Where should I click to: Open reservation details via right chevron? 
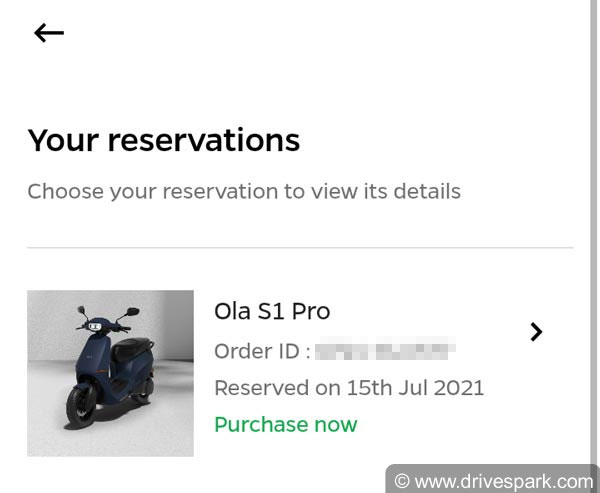536,332
